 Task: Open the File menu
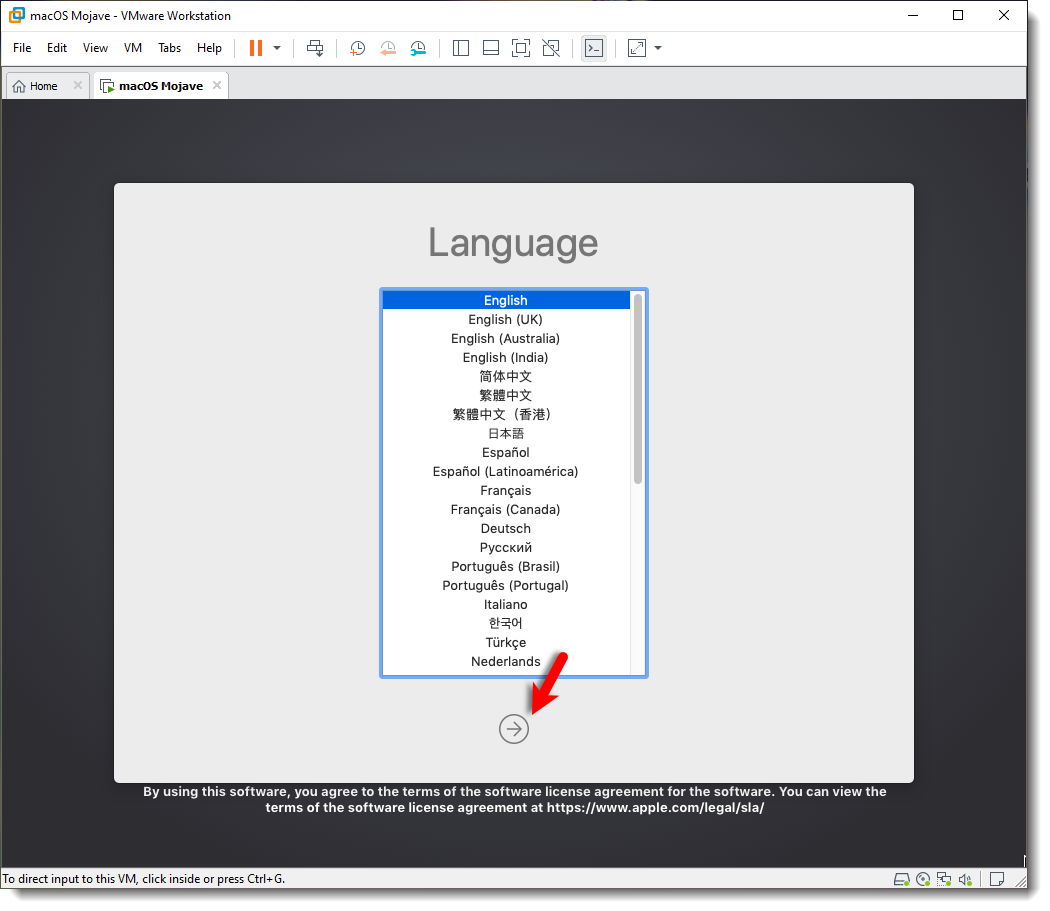22,48
